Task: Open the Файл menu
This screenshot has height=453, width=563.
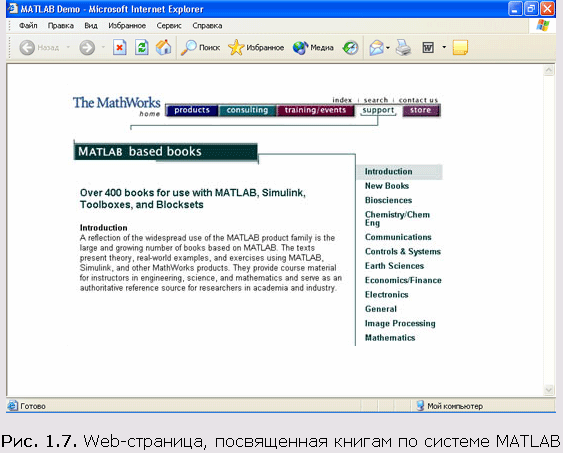Action: point(28,25)
